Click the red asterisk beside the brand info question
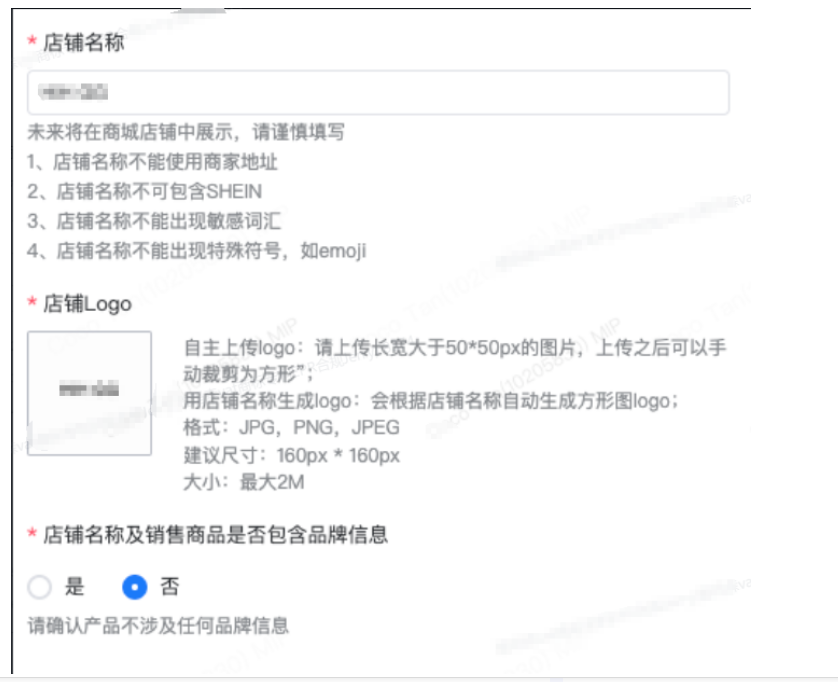The image size is (838, 682). click(x=32, y=532)
